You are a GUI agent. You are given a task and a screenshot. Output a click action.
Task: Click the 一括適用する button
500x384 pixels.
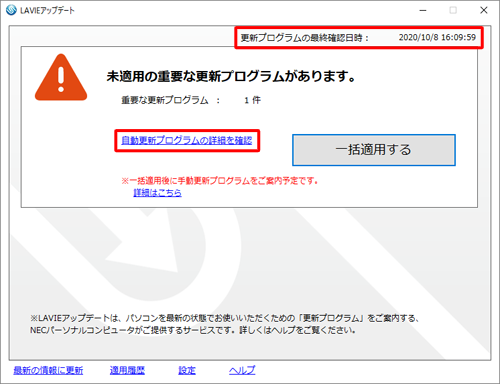click(x=374, y=150)
